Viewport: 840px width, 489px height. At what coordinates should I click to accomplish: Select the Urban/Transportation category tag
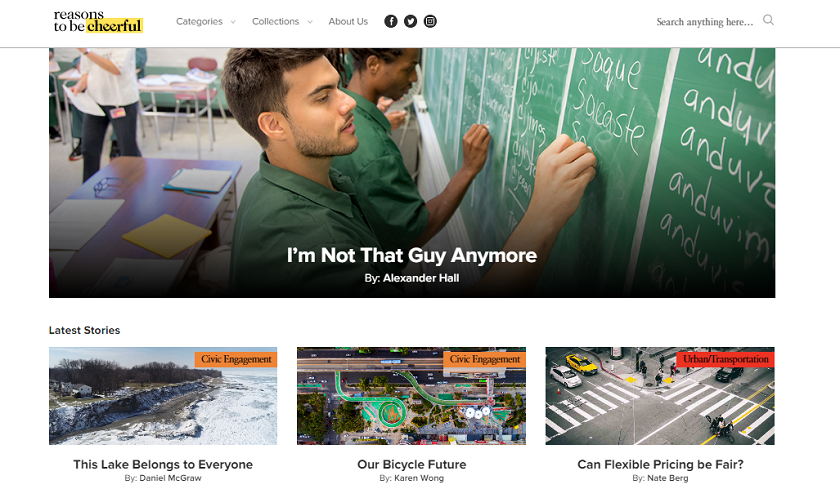click(725, 359)
